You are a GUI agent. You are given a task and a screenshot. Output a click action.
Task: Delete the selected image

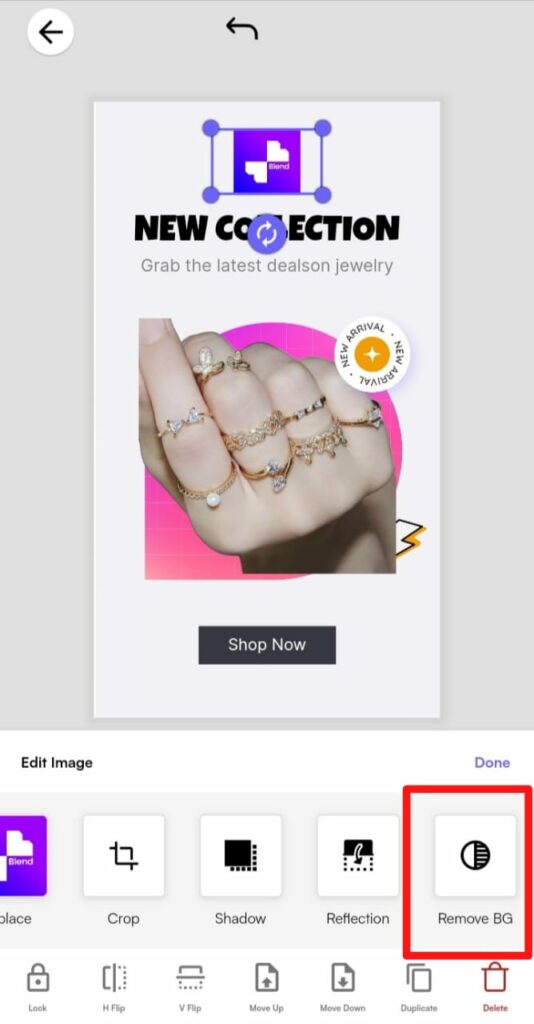click(495, 987)
